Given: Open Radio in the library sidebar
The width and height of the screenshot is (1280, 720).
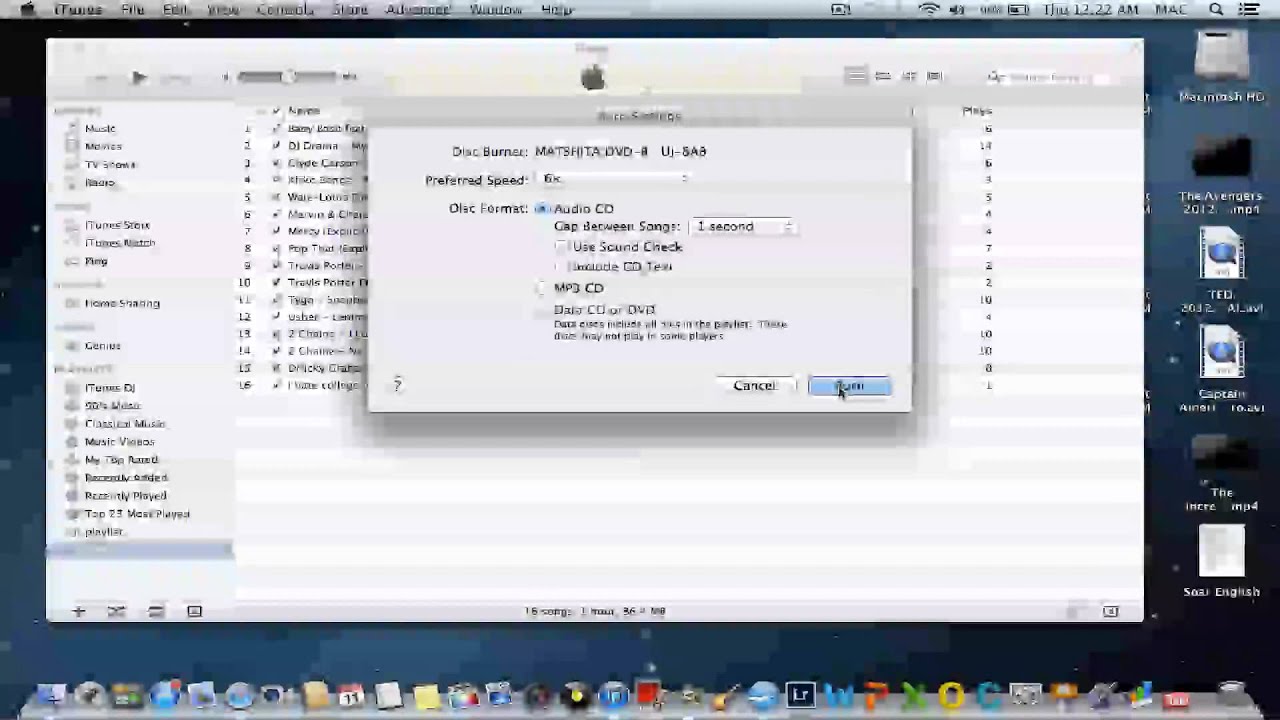Looking at the screenshot, I should point(100,182).
